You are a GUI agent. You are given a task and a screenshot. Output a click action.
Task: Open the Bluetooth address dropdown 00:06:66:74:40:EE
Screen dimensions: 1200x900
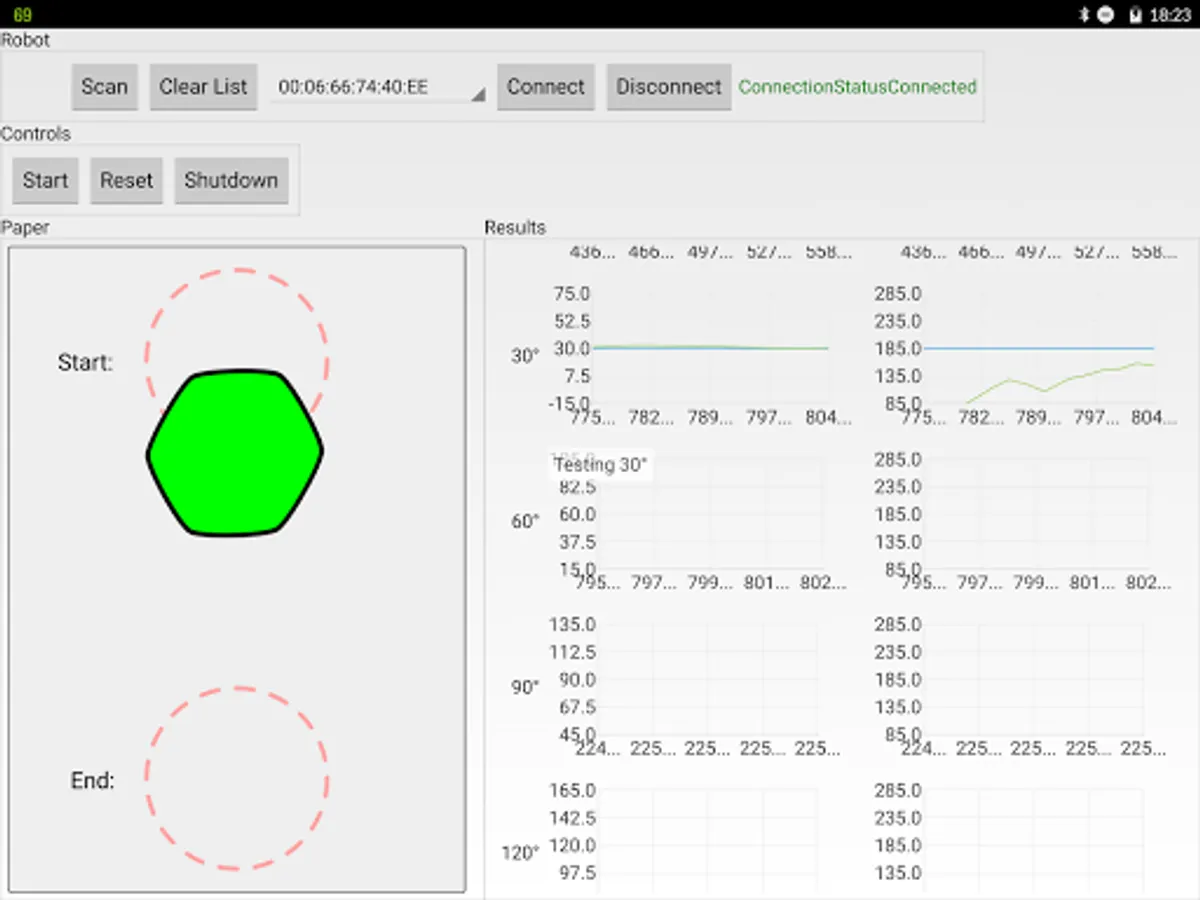pyautogui.click(x=378, y=87)
